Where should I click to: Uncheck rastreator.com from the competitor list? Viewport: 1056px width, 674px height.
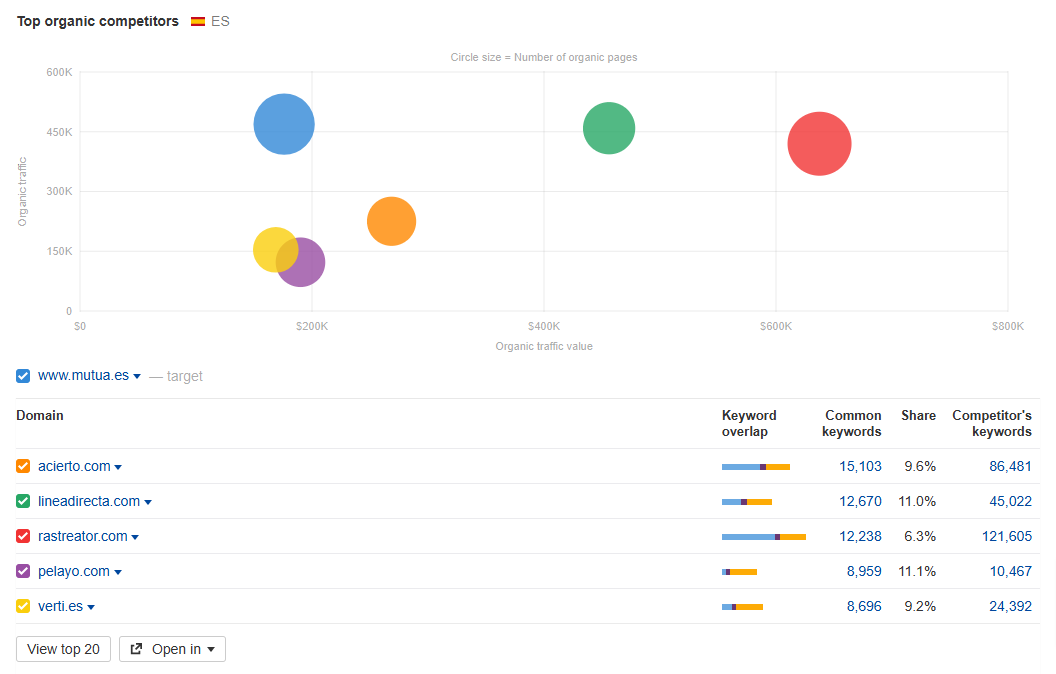pos(22,536)
